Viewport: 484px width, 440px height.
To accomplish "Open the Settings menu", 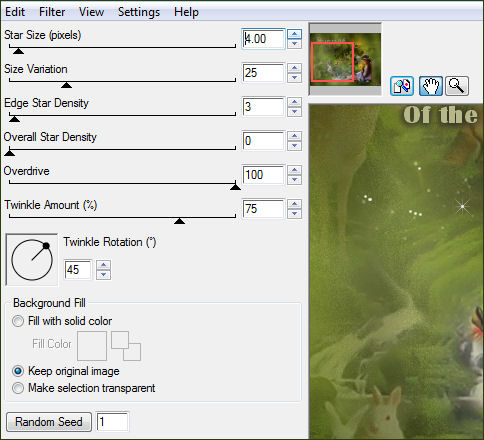I will click(x=139, y=12).
